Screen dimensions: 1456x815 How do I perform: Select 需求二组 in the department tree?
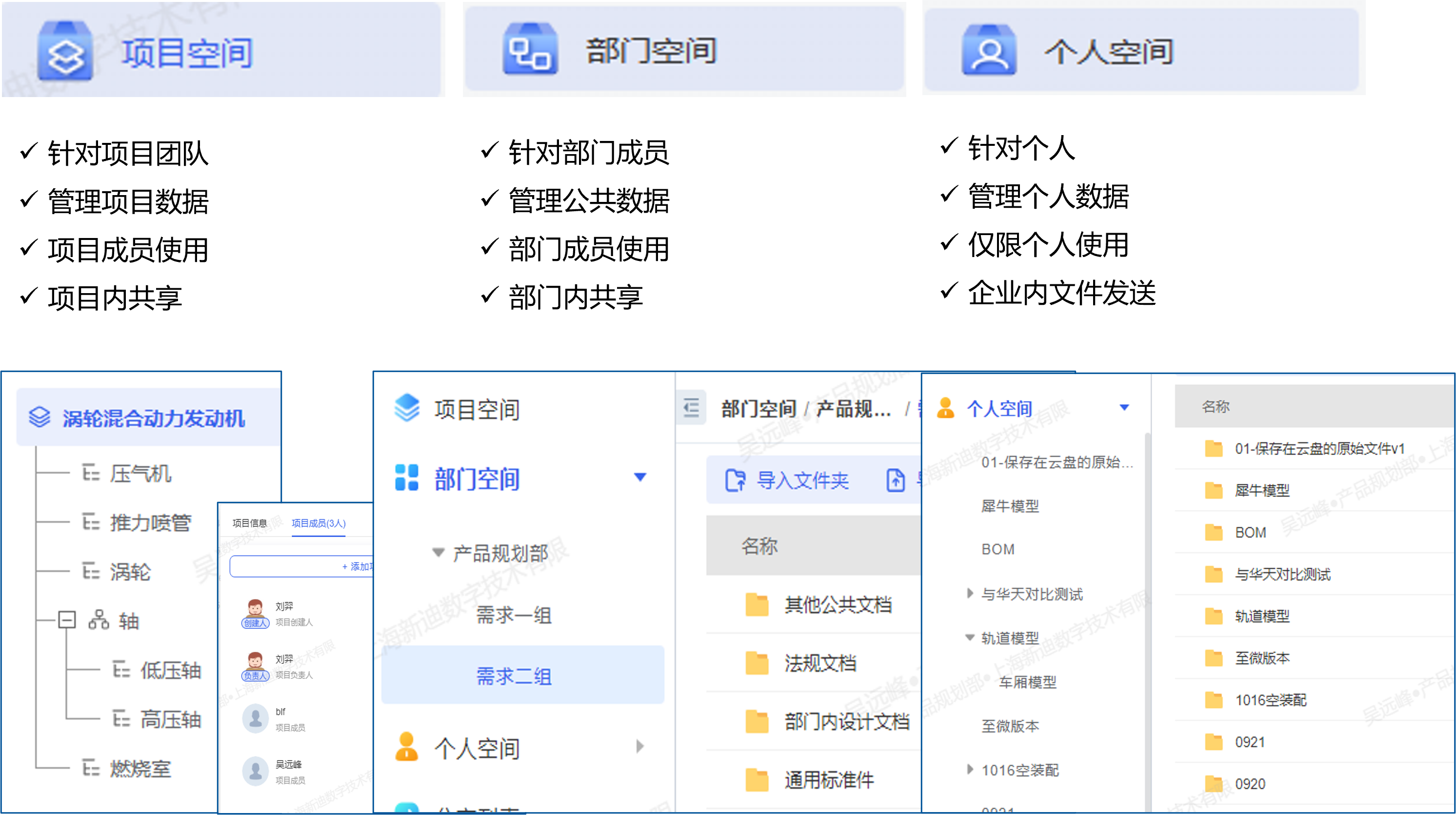click(513, 676)
